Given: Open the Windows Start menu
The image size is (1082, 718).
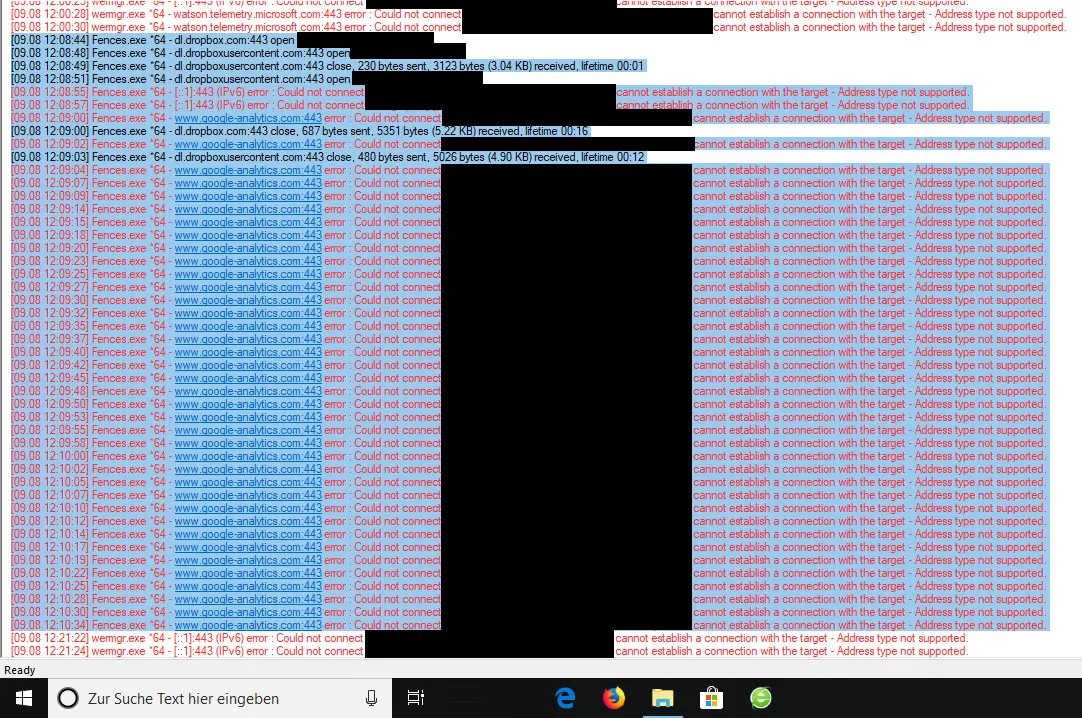Looking at the screenshot, I should point(23,698).
